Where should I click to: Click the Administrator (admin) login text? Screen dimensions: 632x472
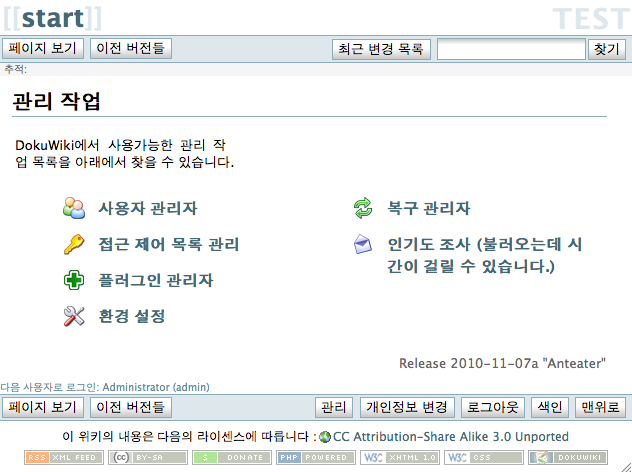tap(156, 387)
